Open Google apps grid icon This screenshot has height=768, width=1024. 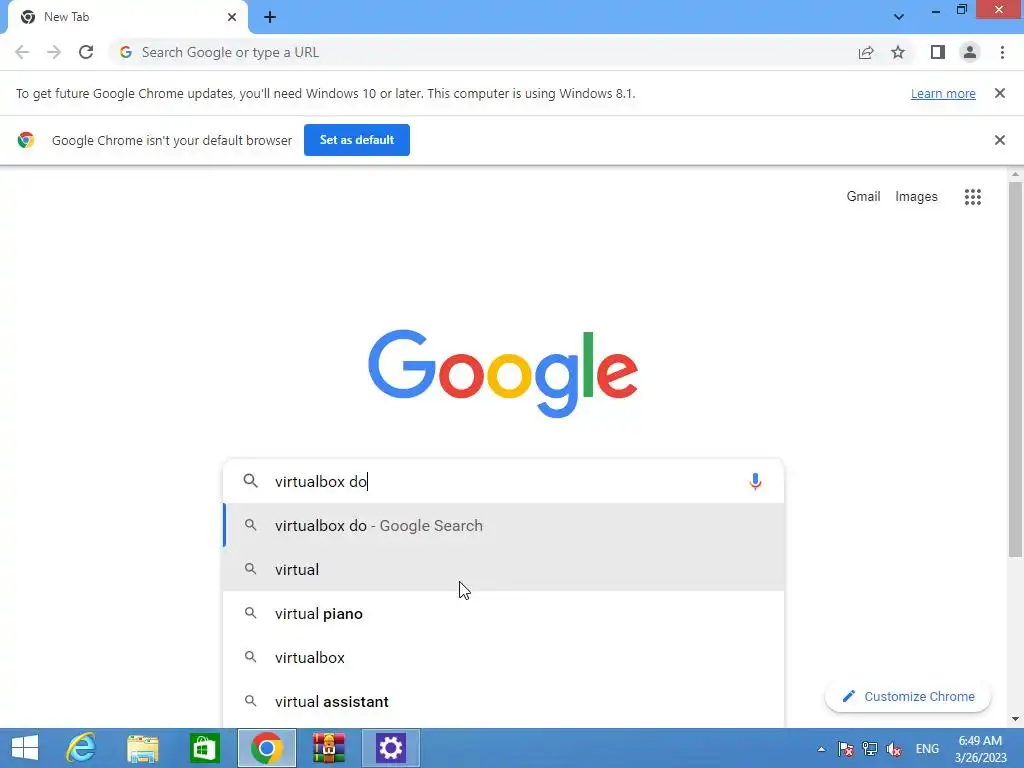(x=972, y=197)
